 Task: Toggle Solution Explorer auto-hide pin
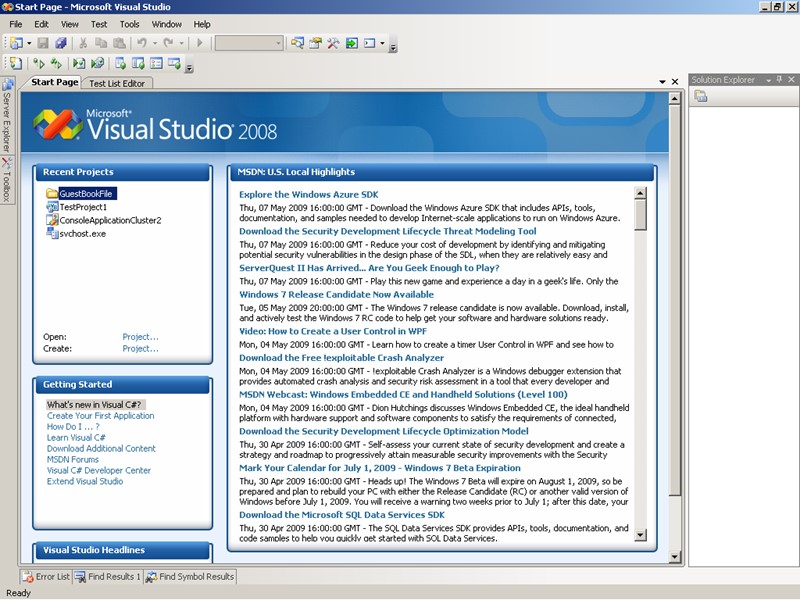(x=780, y=80)
